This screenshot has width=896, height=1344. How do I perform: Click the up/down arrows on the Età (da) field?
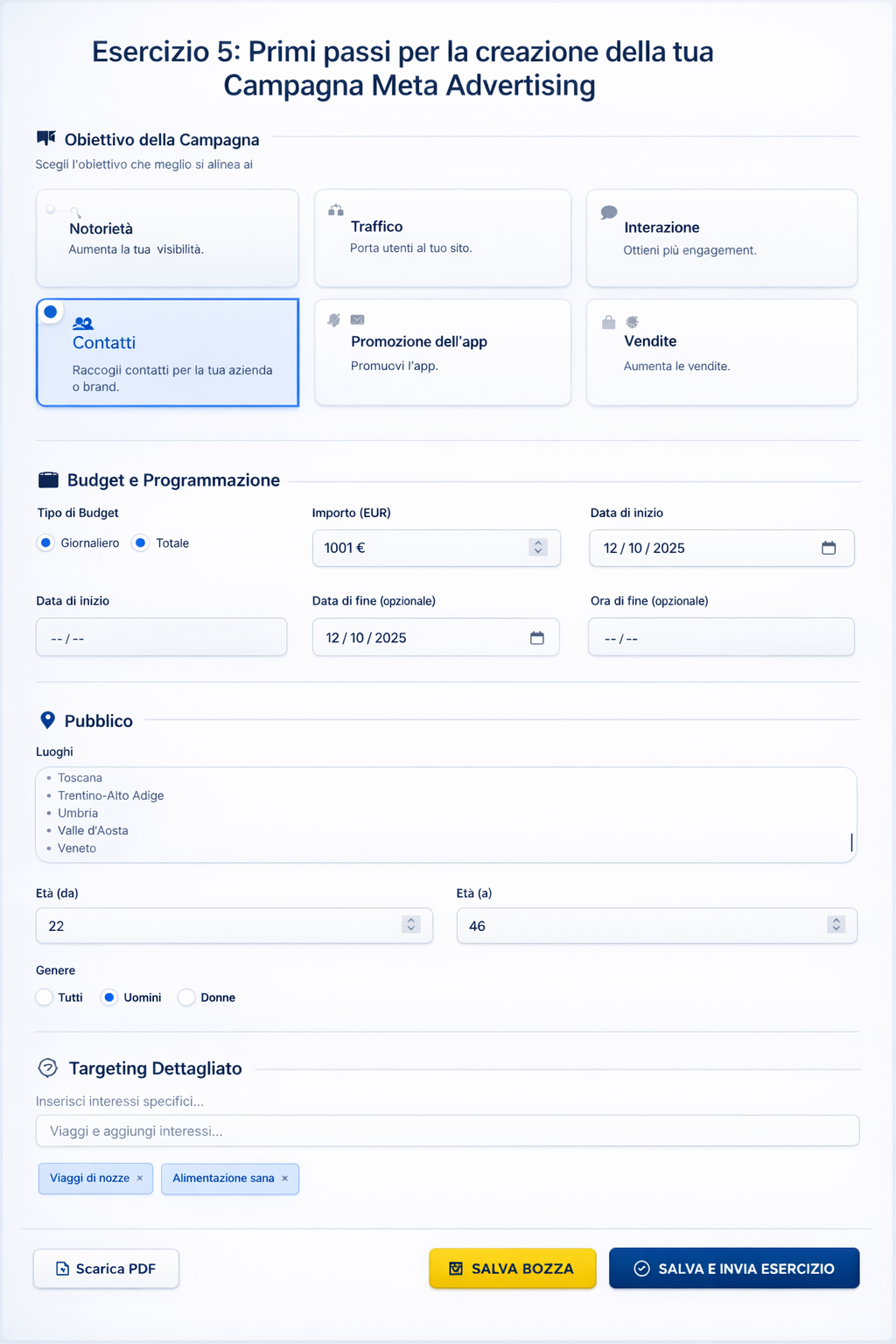point(410,925)
